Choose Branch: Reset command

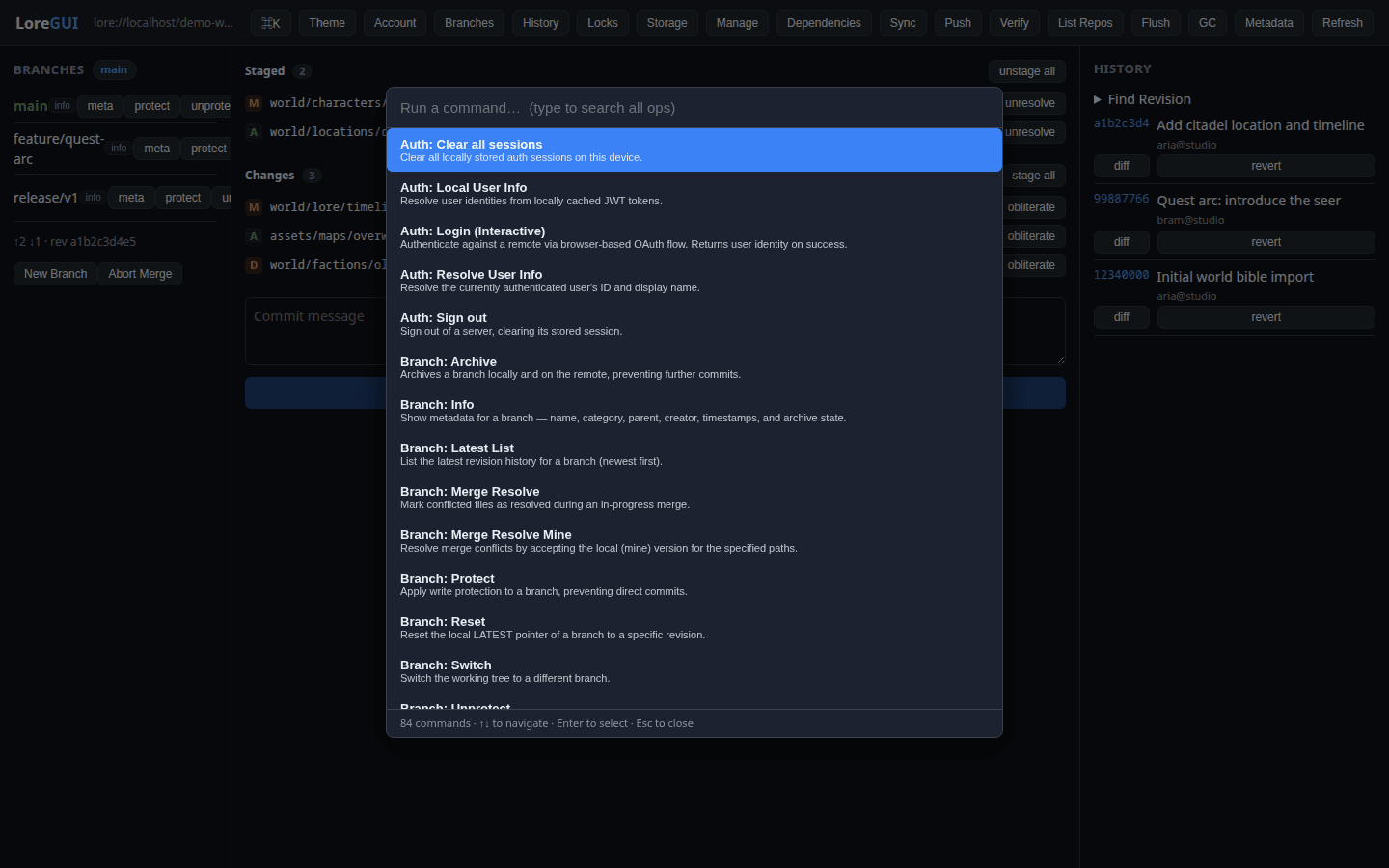[x=694, y=628]
